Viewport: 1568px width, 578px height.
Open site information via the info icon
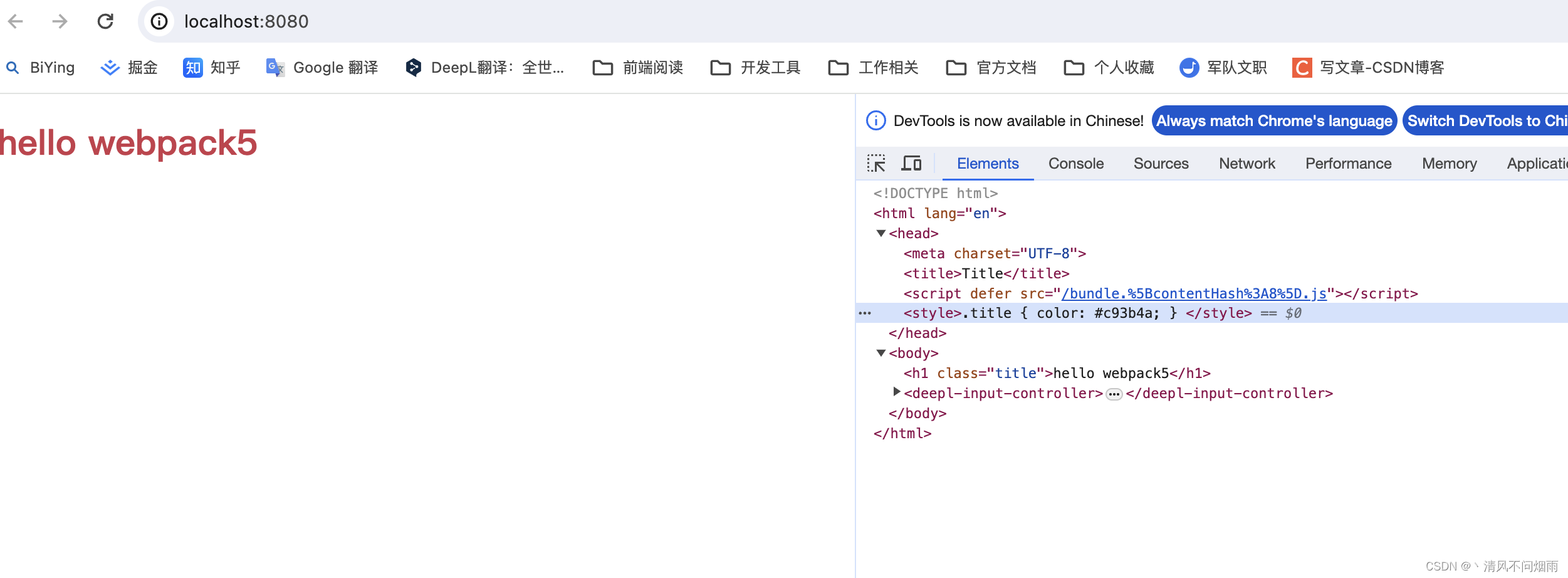[159, 21]
